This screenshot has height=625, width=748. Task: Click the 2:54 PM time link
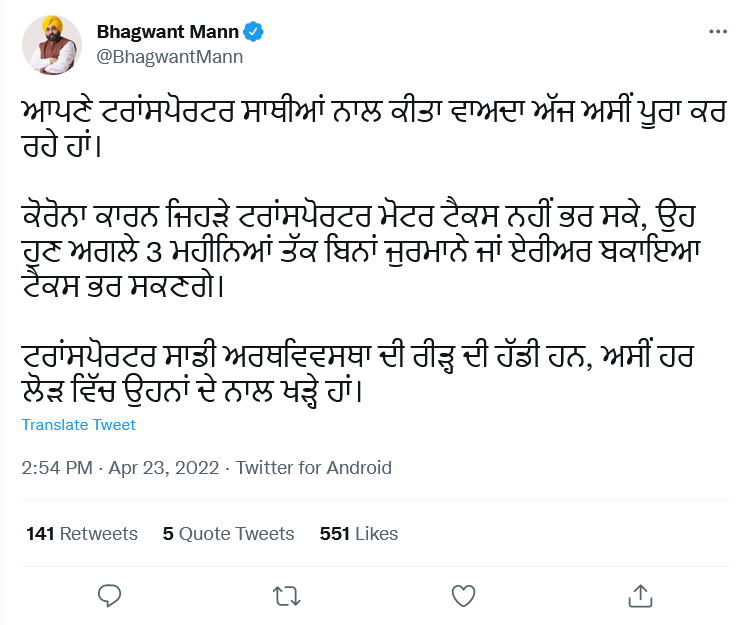pyautogui.click(x=57, y=468)
